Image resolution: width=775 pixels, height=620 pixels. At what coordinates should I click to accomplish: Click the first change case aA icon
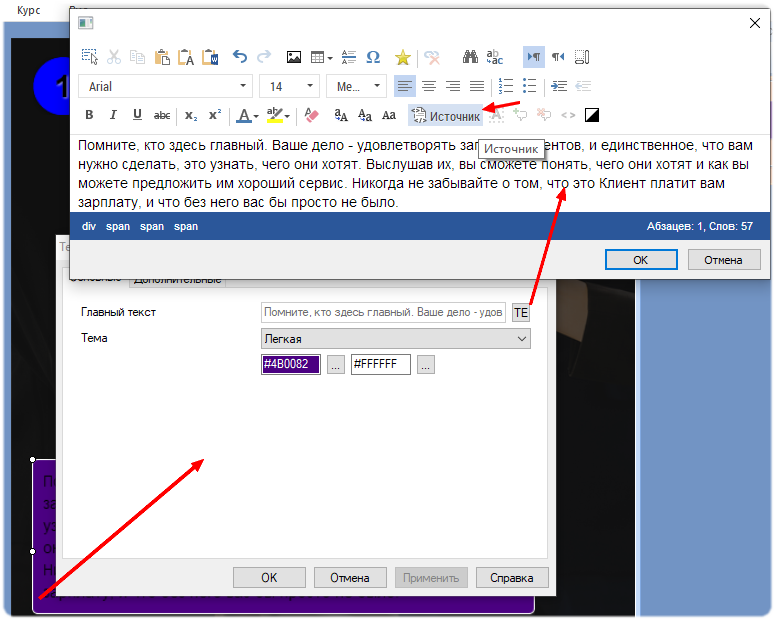pos(341,115)
